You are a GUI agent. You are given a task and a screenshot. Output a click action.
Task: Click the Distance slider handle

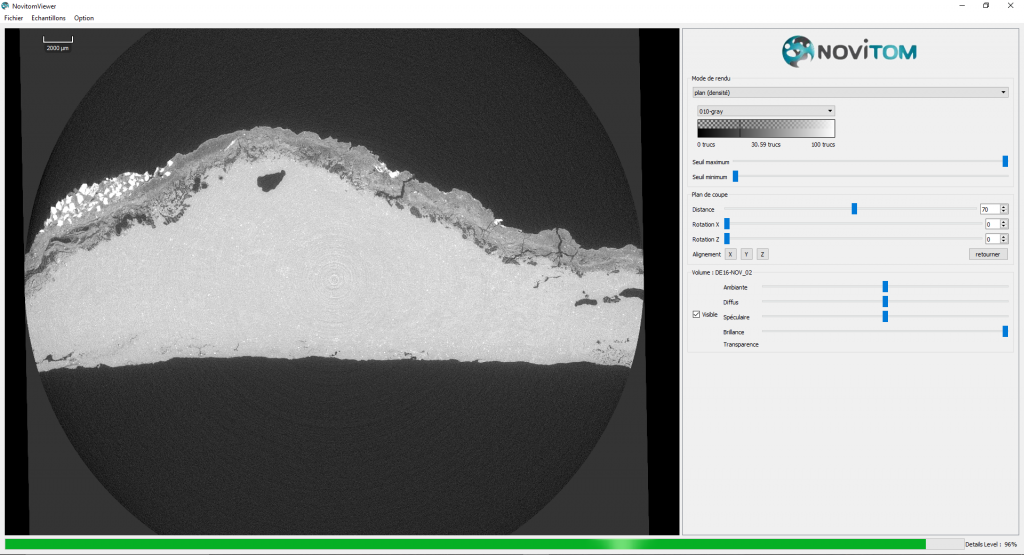click(854, 209)
